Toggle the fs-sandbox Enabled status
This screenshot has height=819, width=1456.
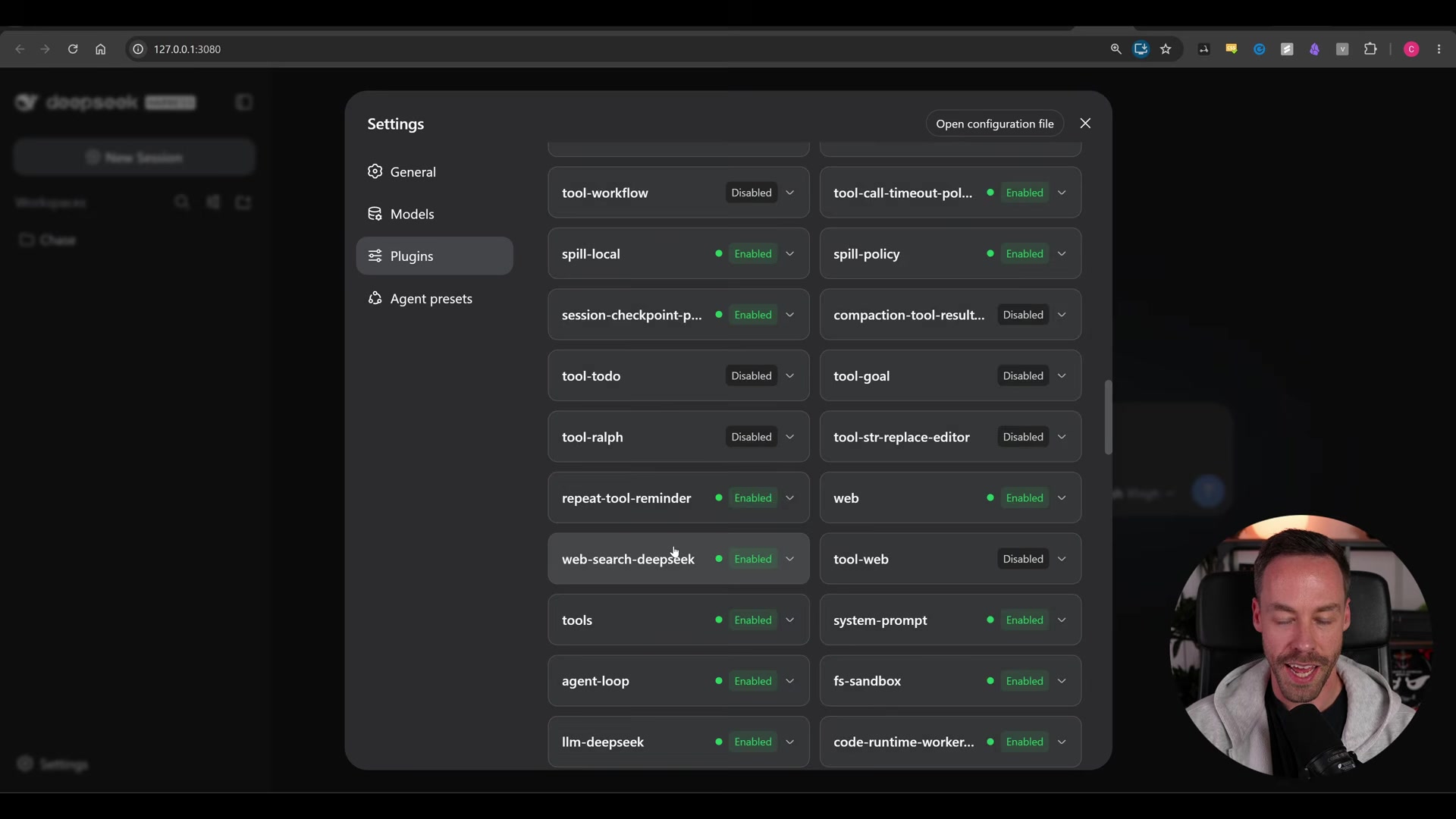click(1025, 681)
